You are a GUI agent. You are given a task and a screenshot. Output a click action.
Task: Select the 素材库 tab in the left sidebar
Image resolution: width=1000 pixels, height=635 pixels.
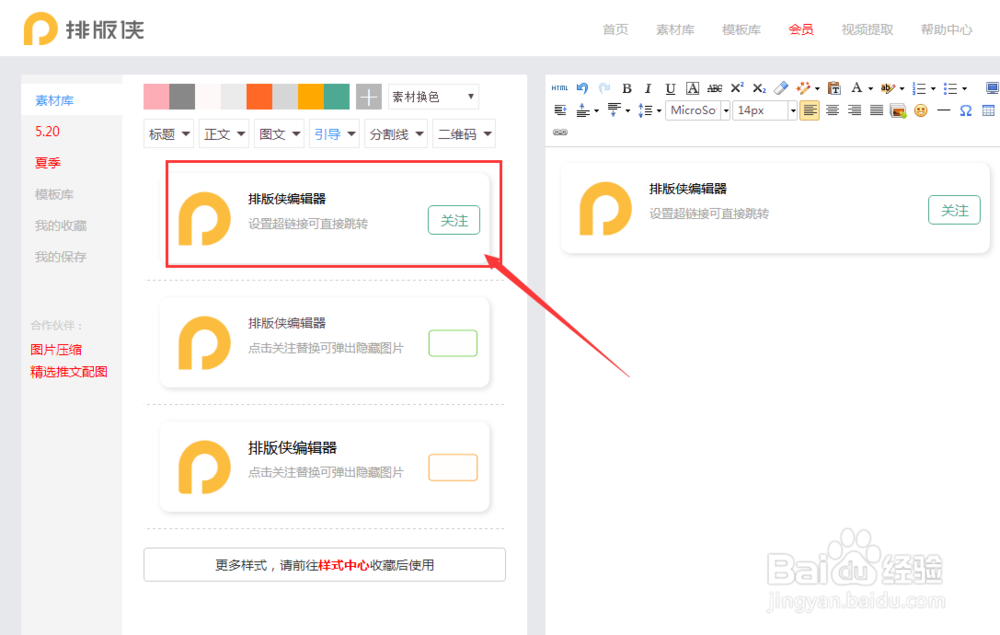[55, 100]
